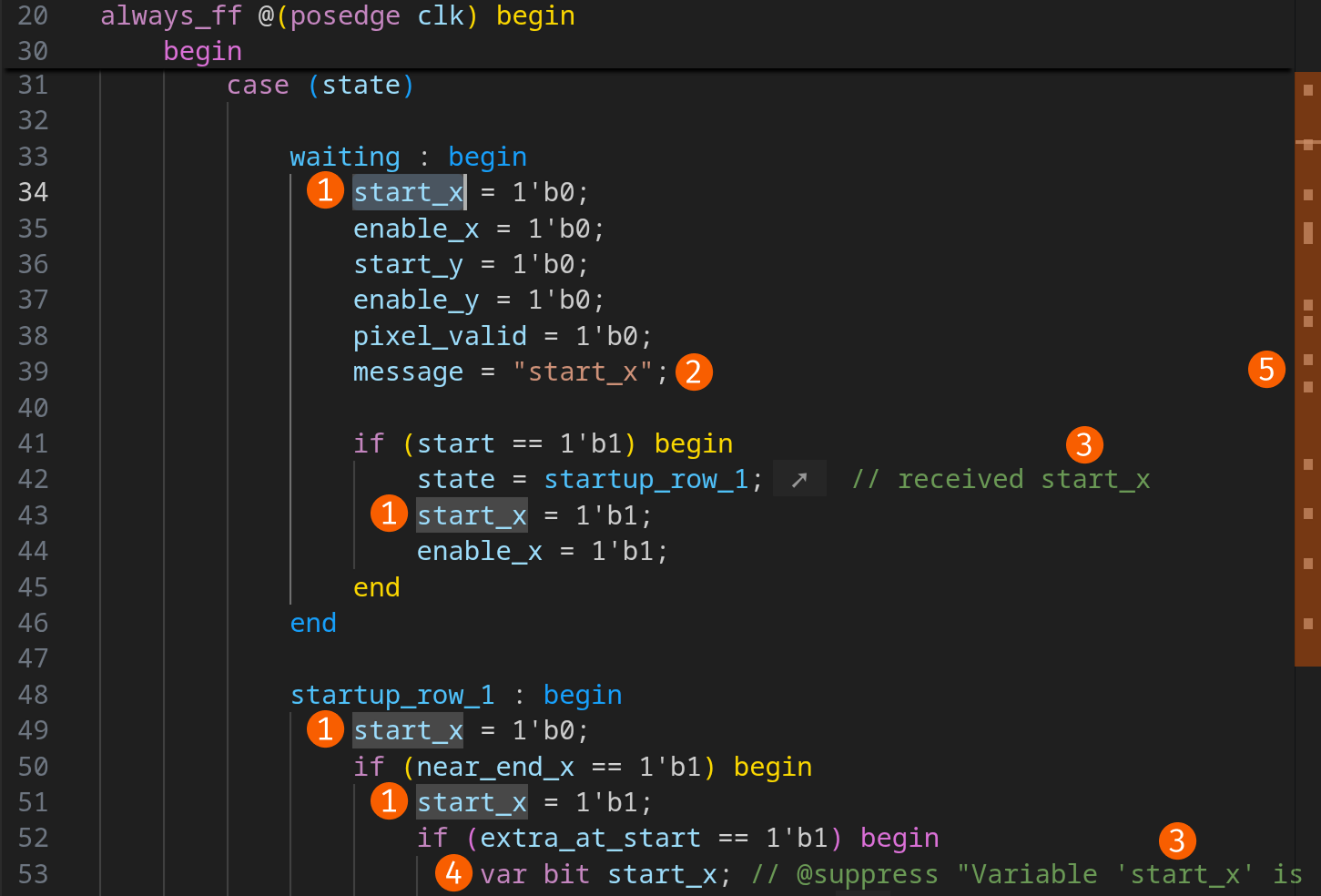Click highlighted start_x on line 51
This screenshot has width=1321, height=896.
(472, 803)
